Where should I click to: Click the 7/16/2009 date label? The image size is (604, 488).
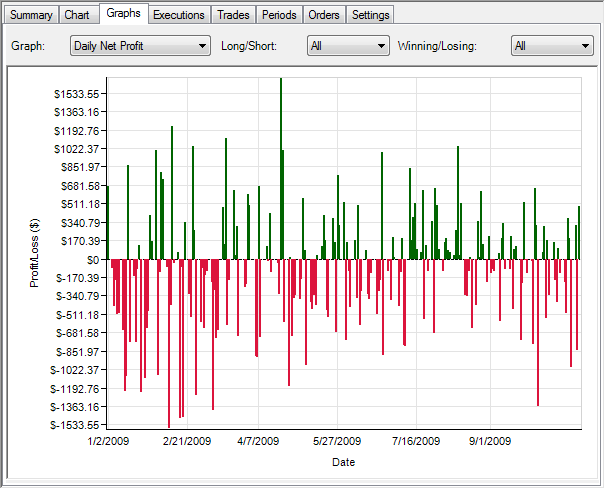pyautogui.click(x=416, y=441)
